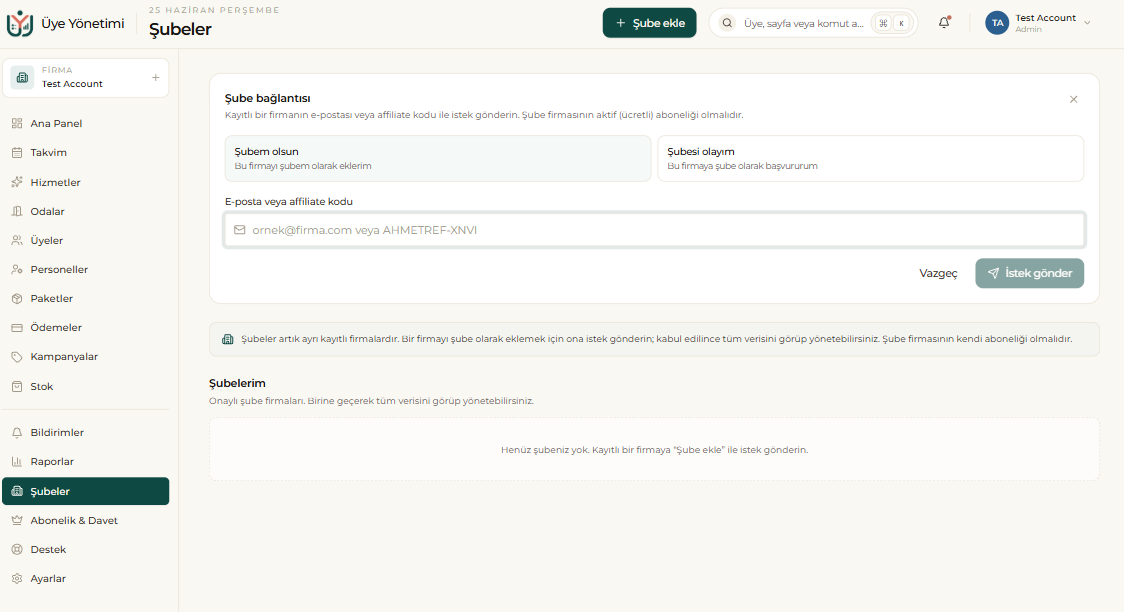Select the Şubem olsun option
1124x612 pixels.
438,158
